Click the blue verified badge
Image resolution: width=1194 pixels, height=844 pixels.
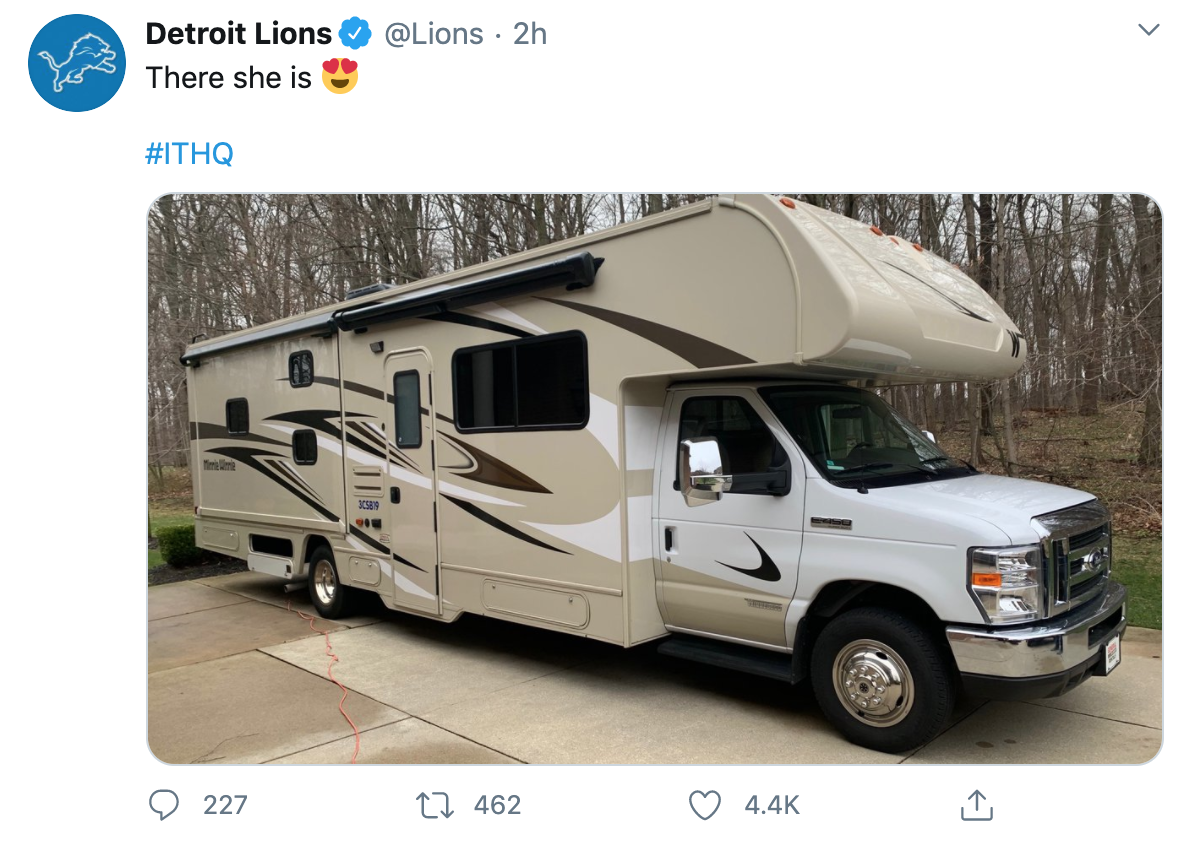pyautogui.click(x=355, y=34)
